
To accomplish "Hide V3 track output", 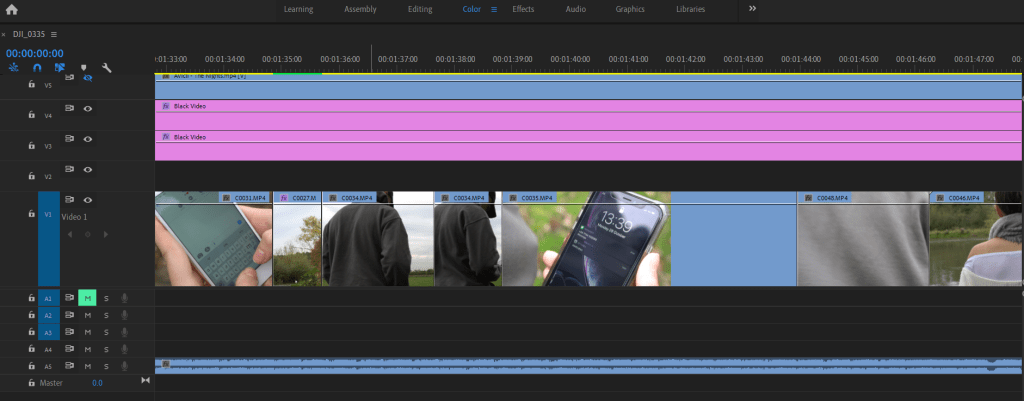I will point(88,139).
